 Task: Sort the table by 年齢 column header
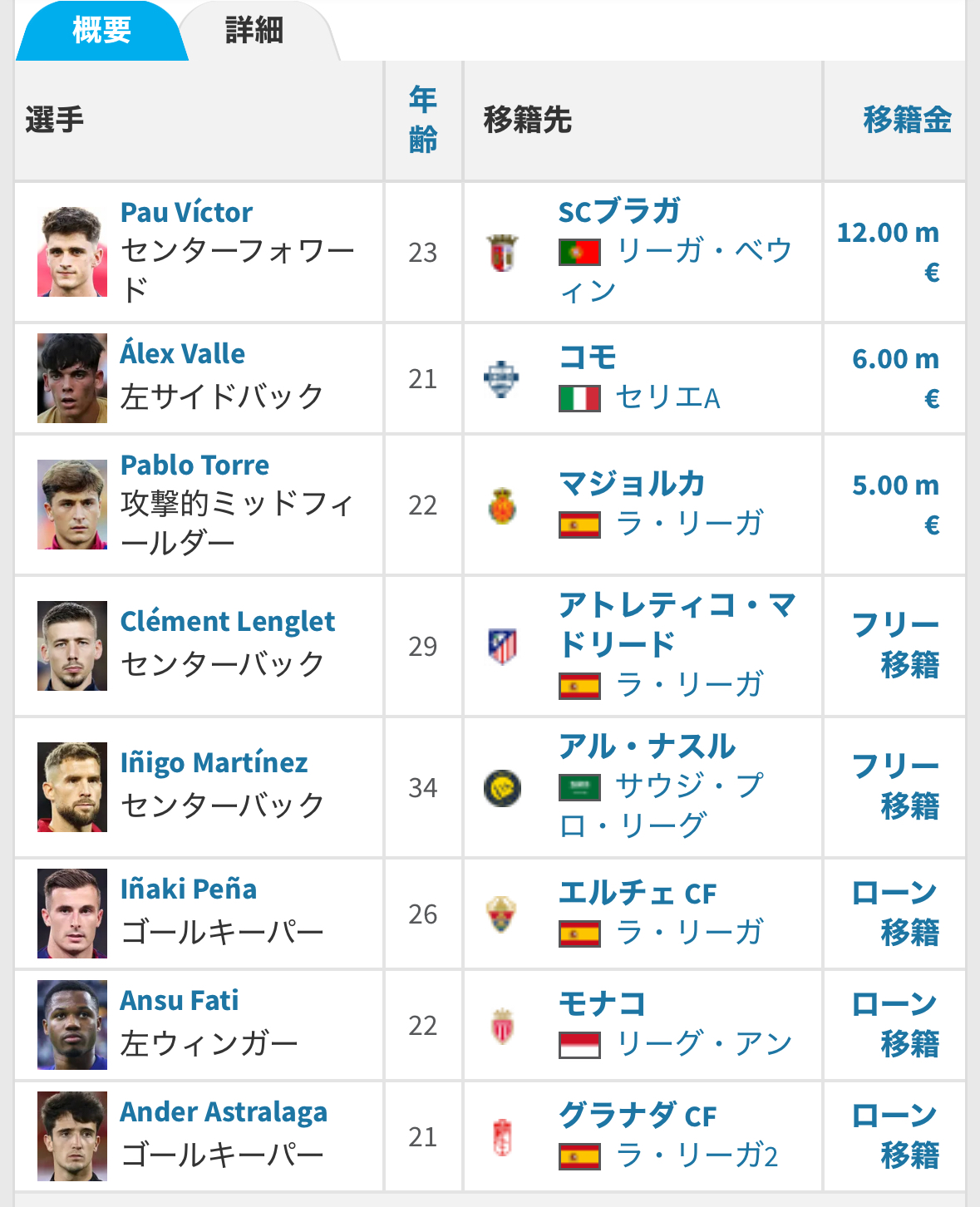423,120
